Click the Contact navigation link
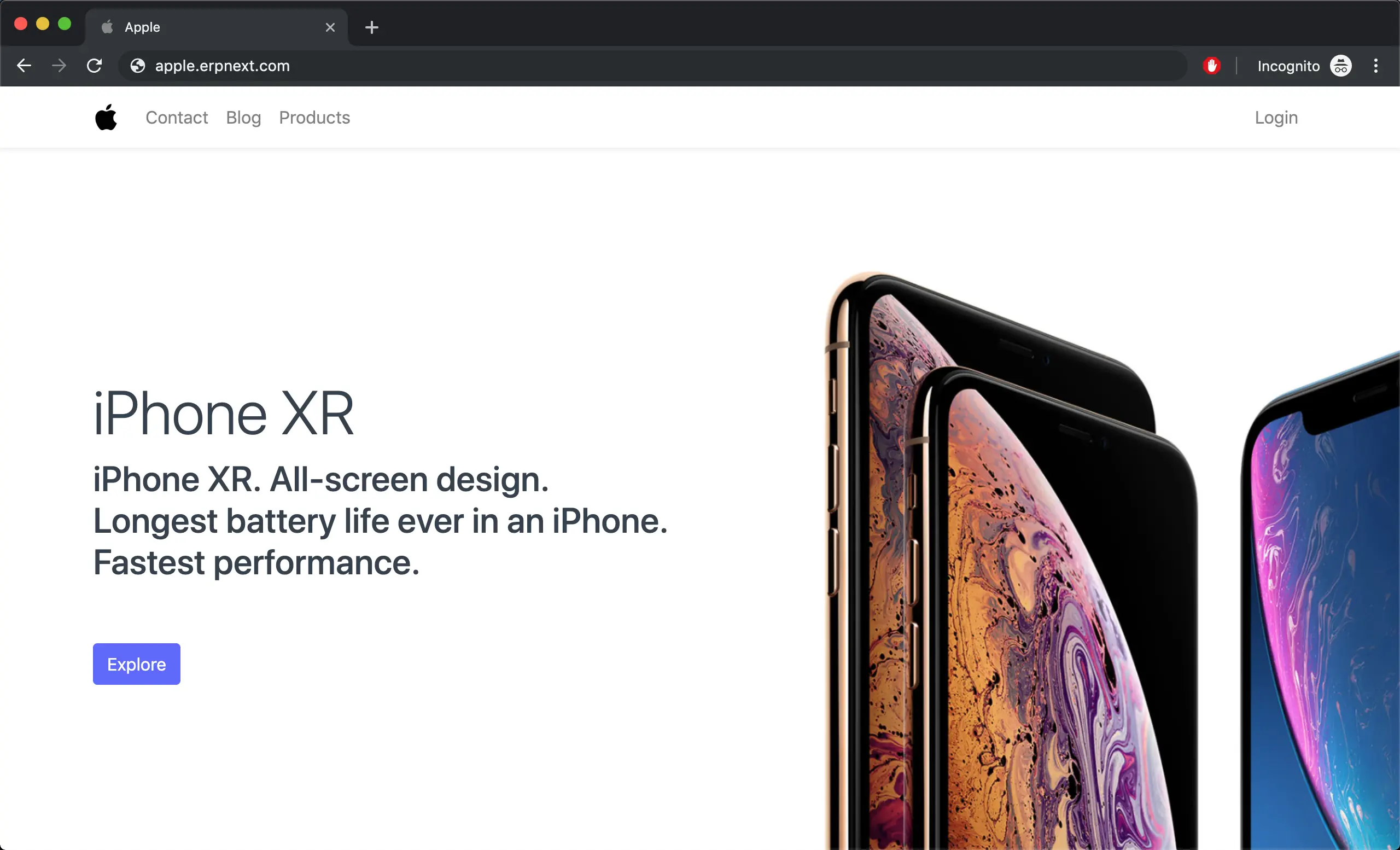This screenshot has width=1400, height=850. pyautogui.click(x=177, y=117)
